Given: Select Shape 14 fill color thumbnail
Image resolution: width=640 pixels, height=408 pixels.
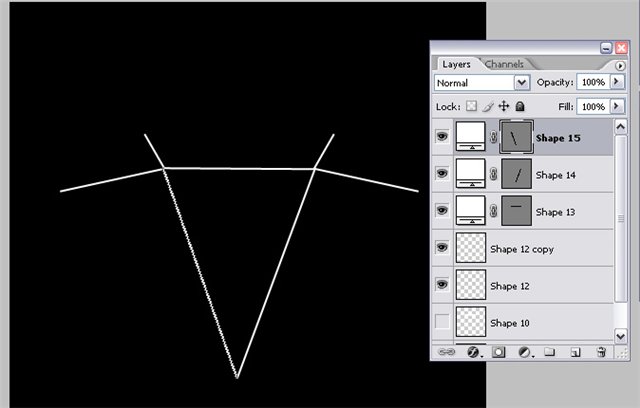Looking at the screenshot, I should 471,173.
